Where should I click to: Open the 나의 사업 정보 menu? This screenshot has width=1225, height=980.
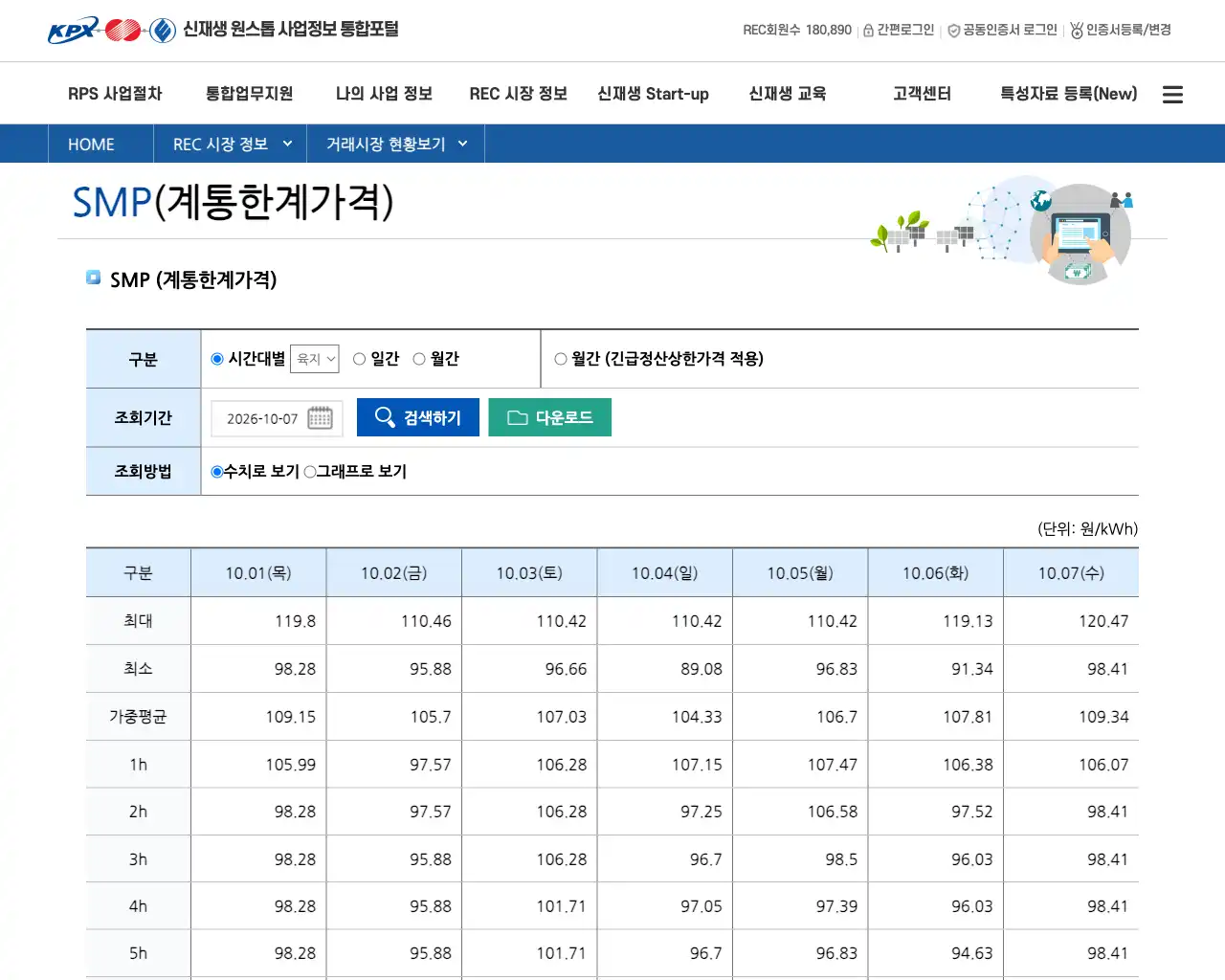pos(384,94)
